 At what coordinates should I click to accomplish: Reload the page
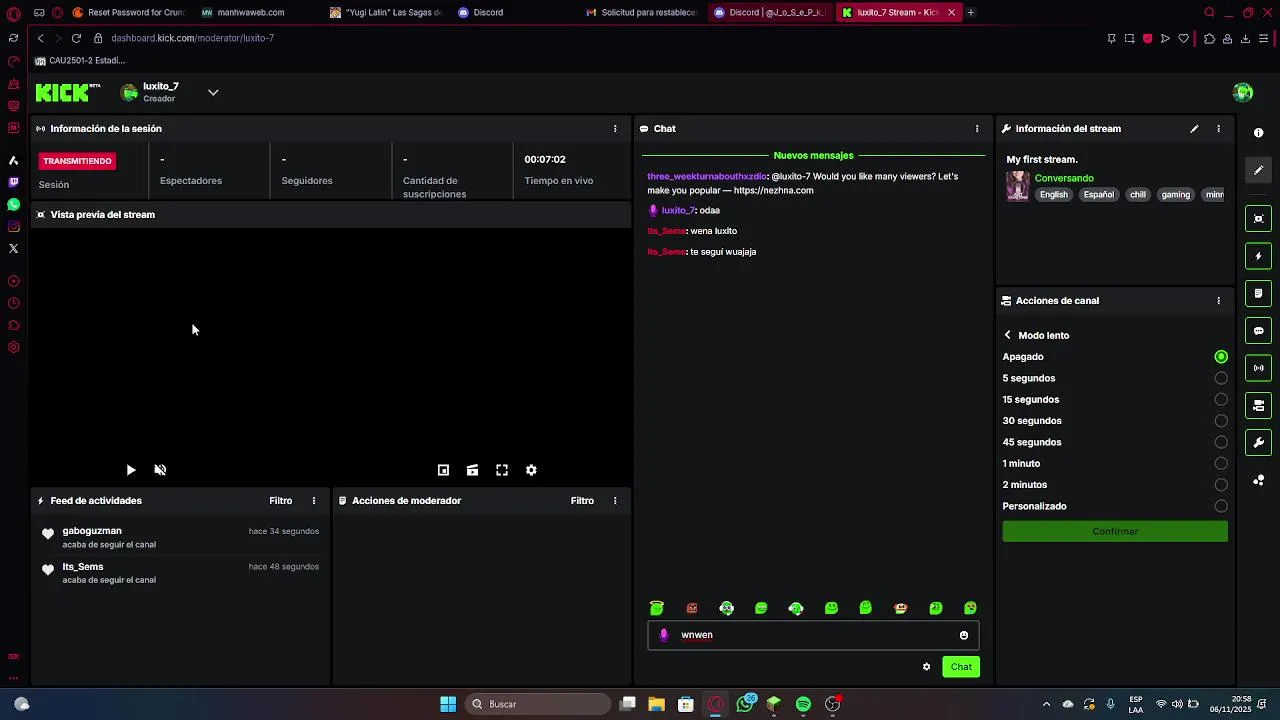[76, 38]
